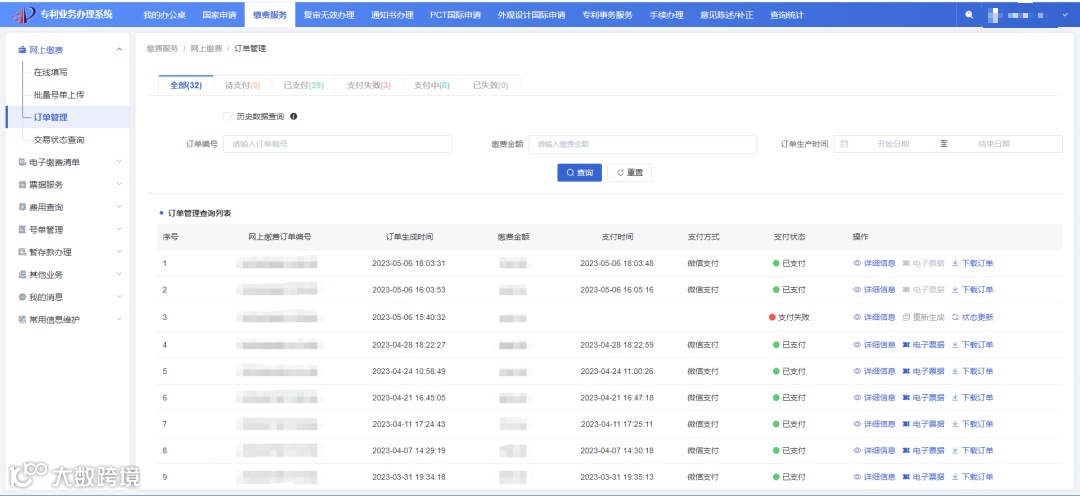Click the 重置 reset button
Screen dimensions: 1080x496
coord(630,172)
